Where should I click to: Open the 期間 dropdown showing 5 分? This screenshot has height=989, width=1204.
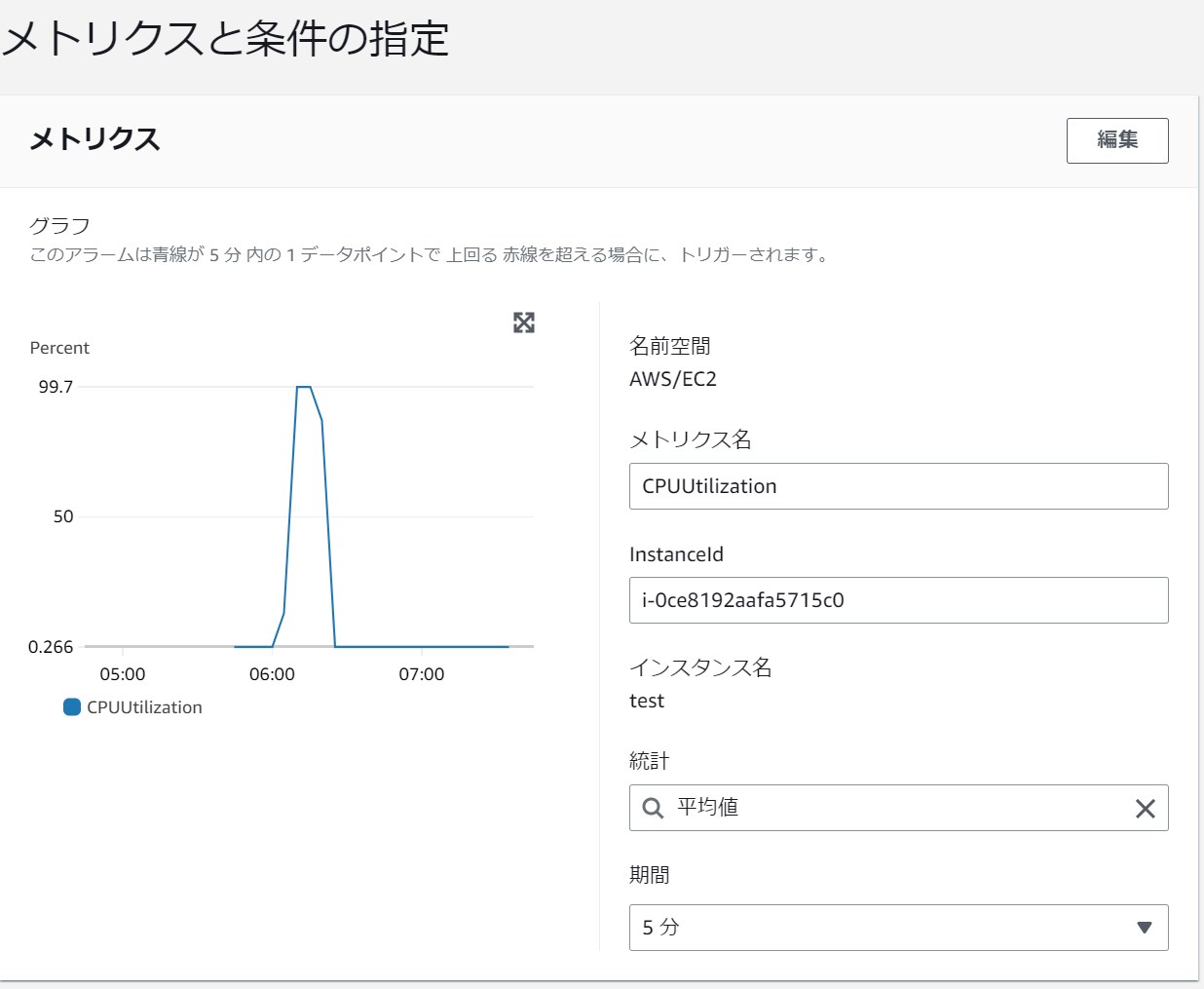898,928
